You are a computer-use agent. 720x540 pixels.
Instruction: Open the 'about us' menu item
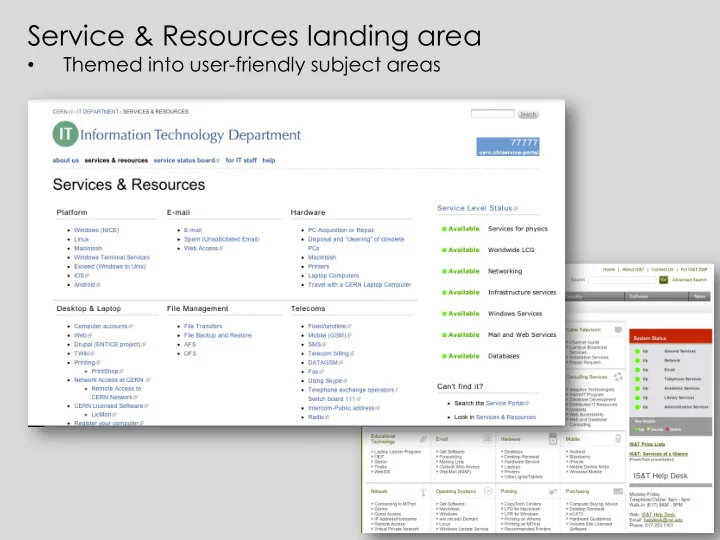tap(66, 160)
